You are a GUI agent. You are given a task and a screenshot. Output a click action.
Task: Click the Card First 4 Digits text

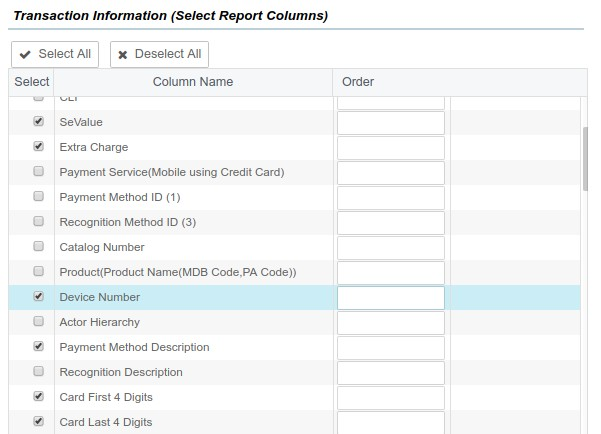[106, 397]
